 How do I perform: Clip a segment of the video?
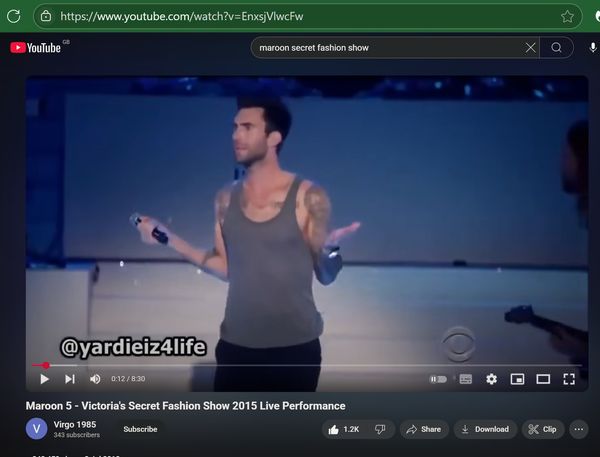(542, 429)
